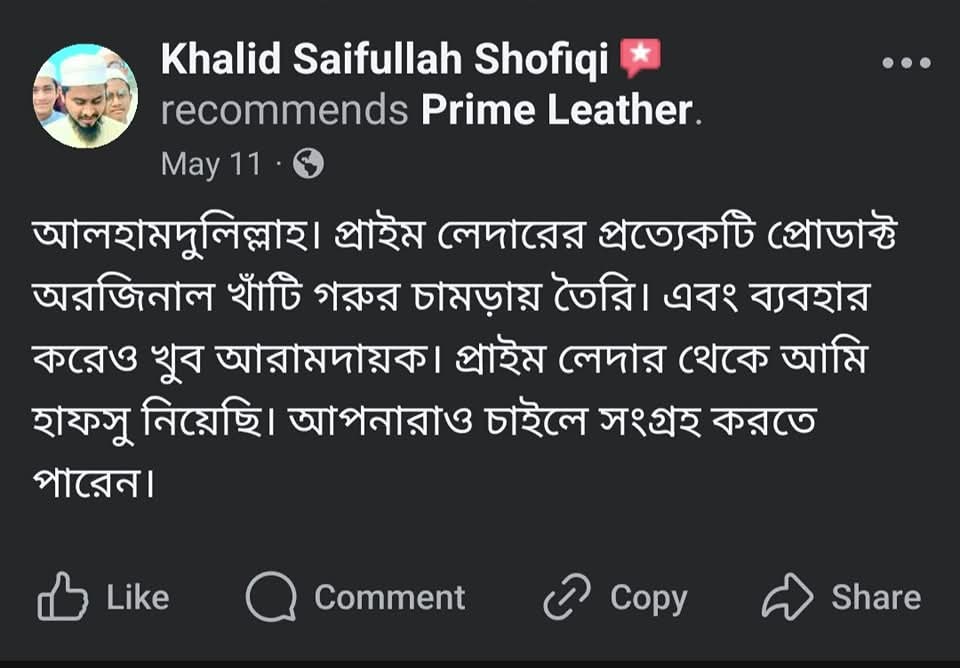Image resolution: width=960 pixels, height=668 pixels.
Task: Click the arrow Share icon
Action: pos(787,597)
